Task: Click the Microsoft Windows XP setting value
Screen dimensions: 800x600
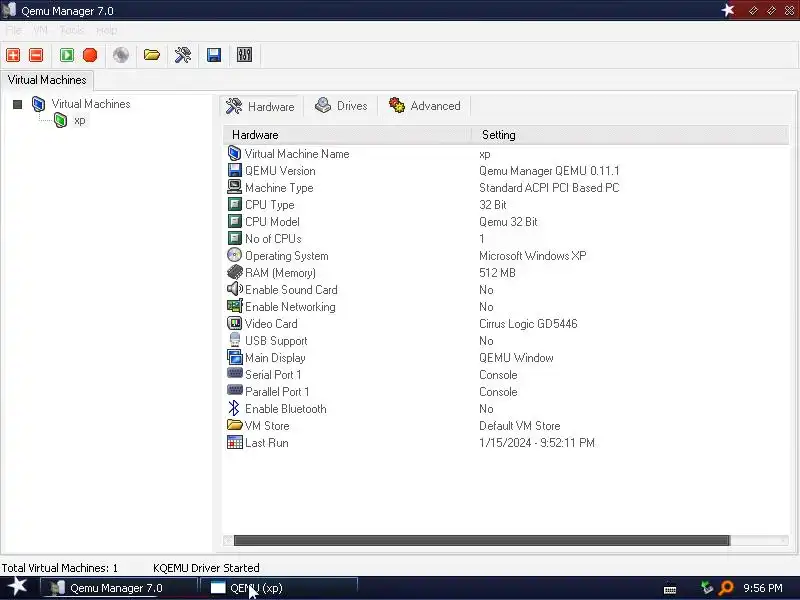Action: click(532, 255)
